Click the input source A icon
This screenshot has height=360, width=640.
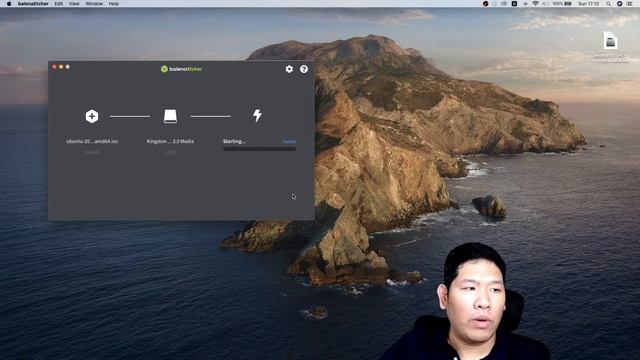coord(514,4)
